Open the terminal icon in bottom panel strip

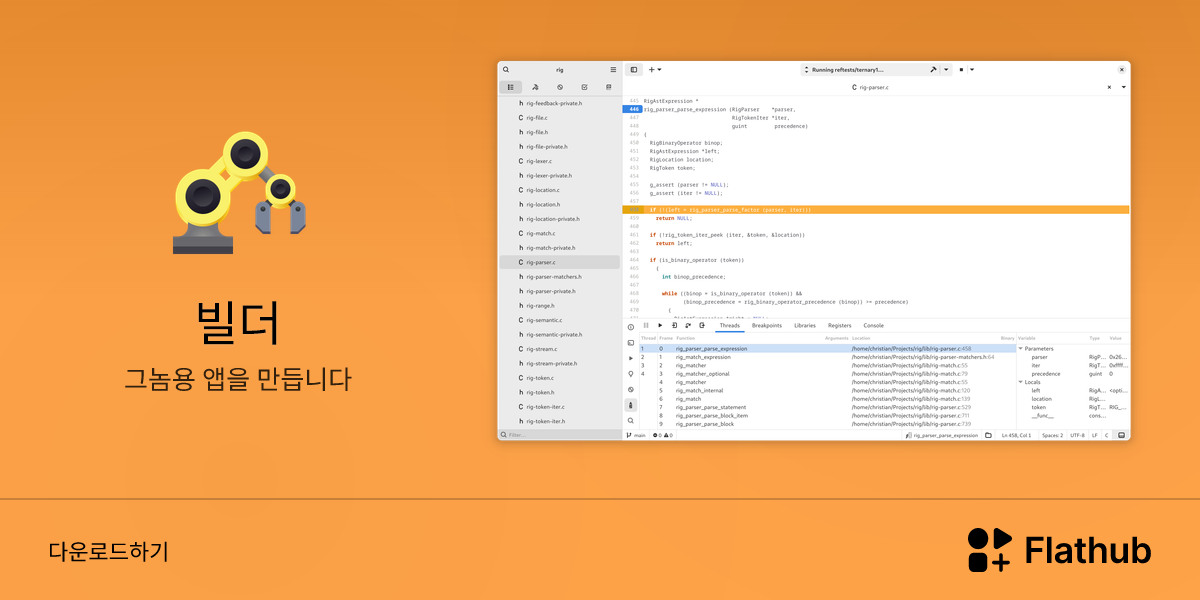[631, 343]
